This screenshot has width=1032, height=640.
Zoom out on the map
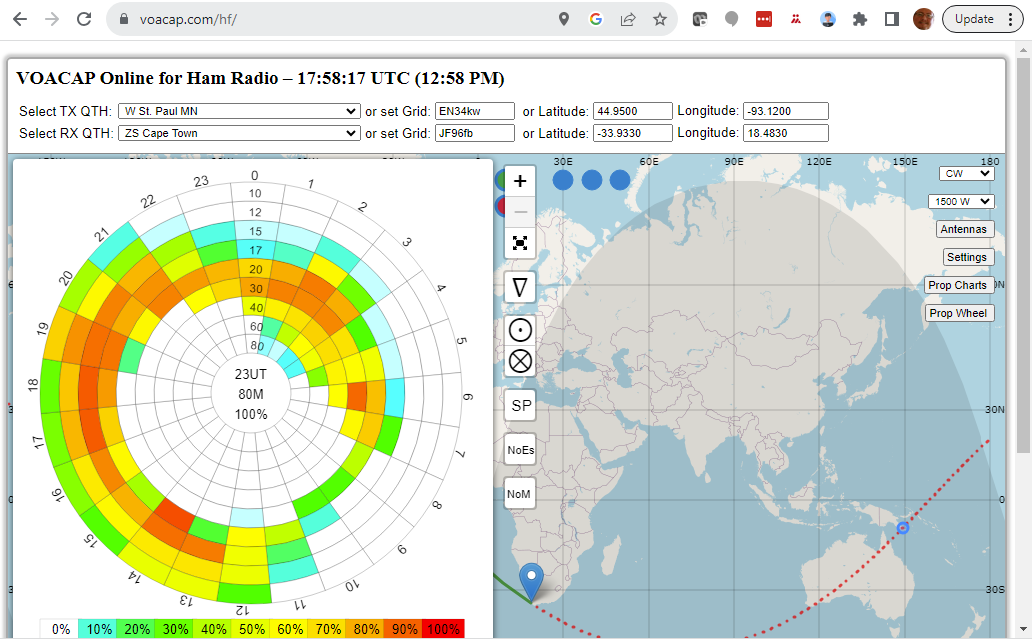[x=519, y=211]
